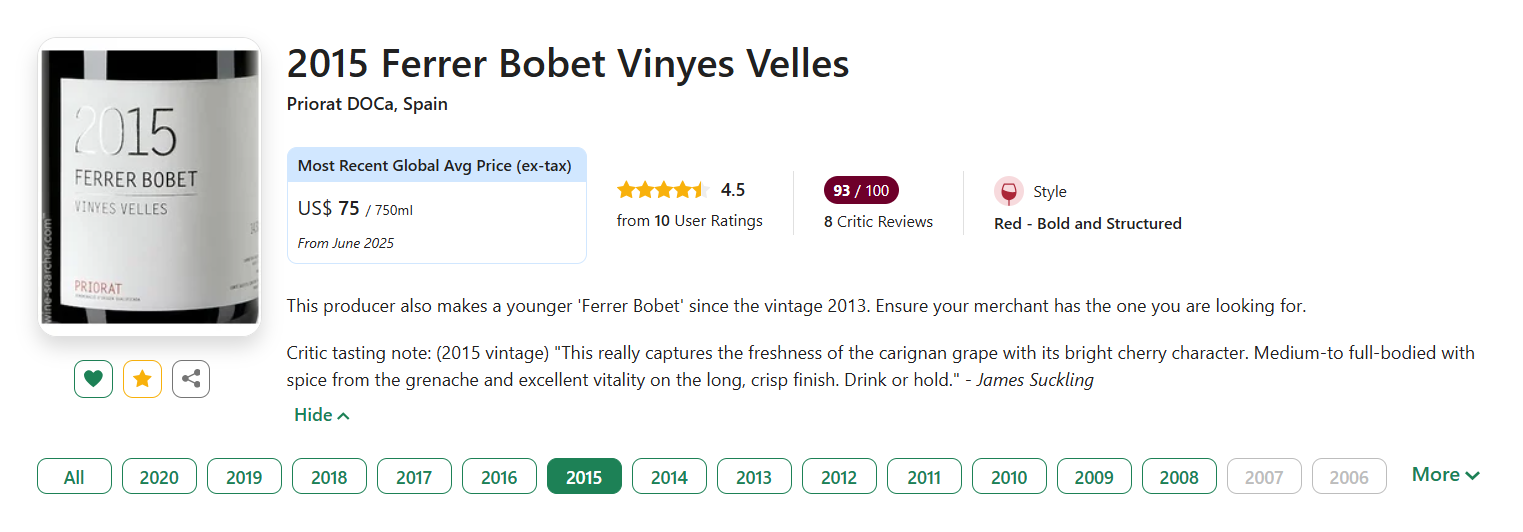
Task: Open the 8 Critic Reviews link
Action: tap(878, 222)
